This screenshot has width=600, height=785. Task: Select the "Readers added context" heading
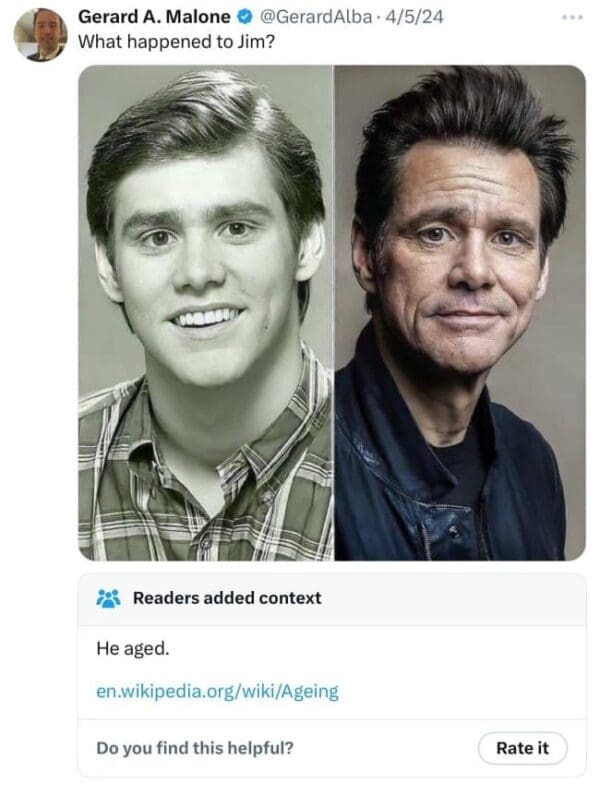coord(227,598)
